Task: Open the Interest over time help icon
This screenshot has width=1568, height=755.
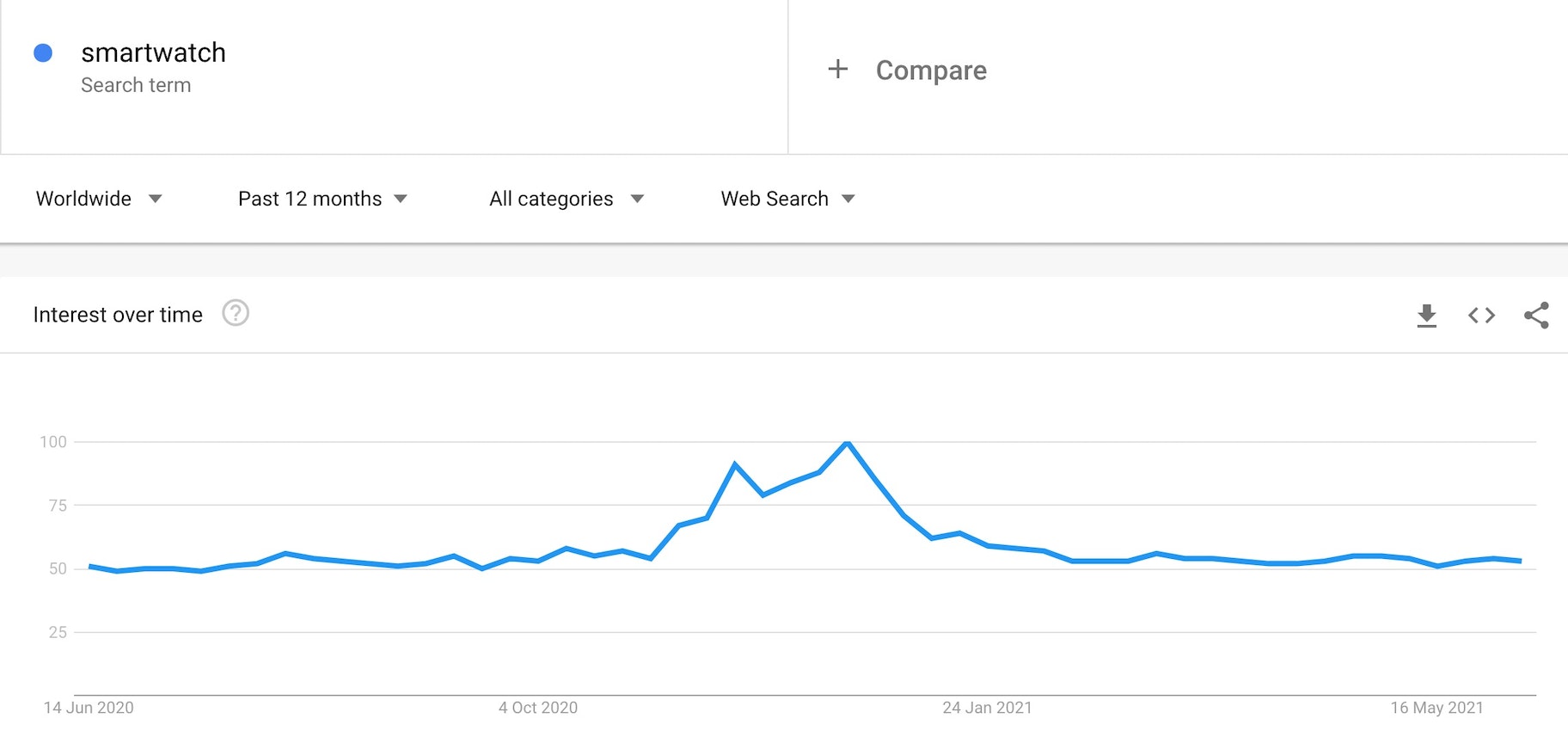Action: tap(236, 313)
